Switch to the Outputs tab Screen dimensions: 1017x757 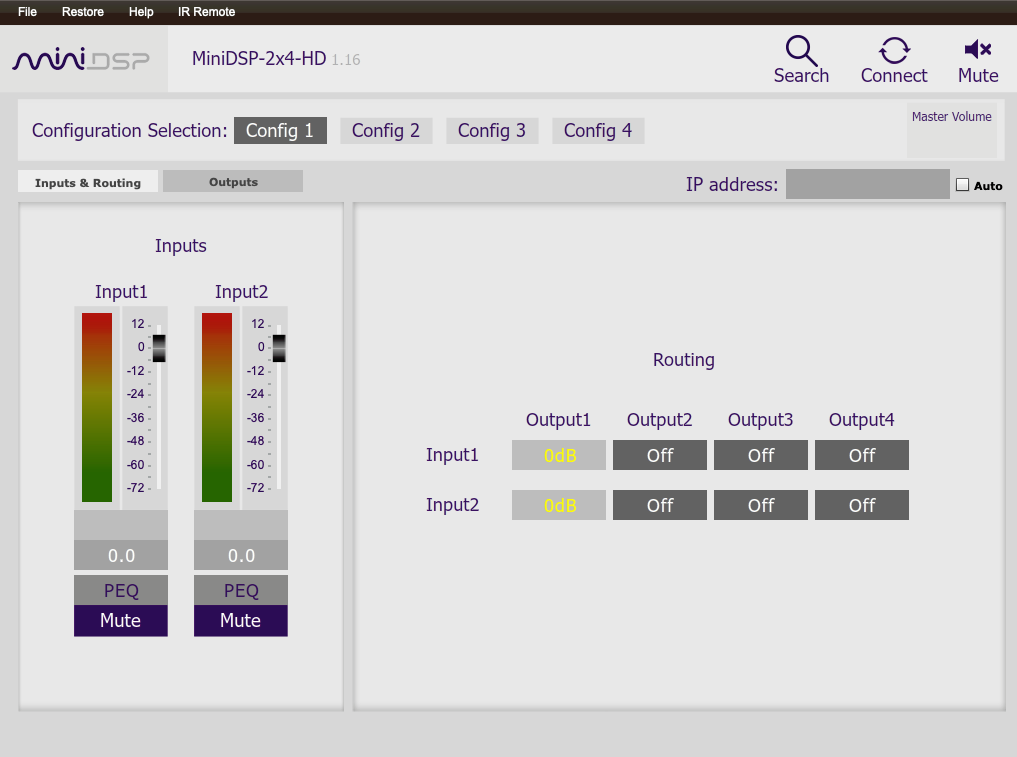pos(233,182)
